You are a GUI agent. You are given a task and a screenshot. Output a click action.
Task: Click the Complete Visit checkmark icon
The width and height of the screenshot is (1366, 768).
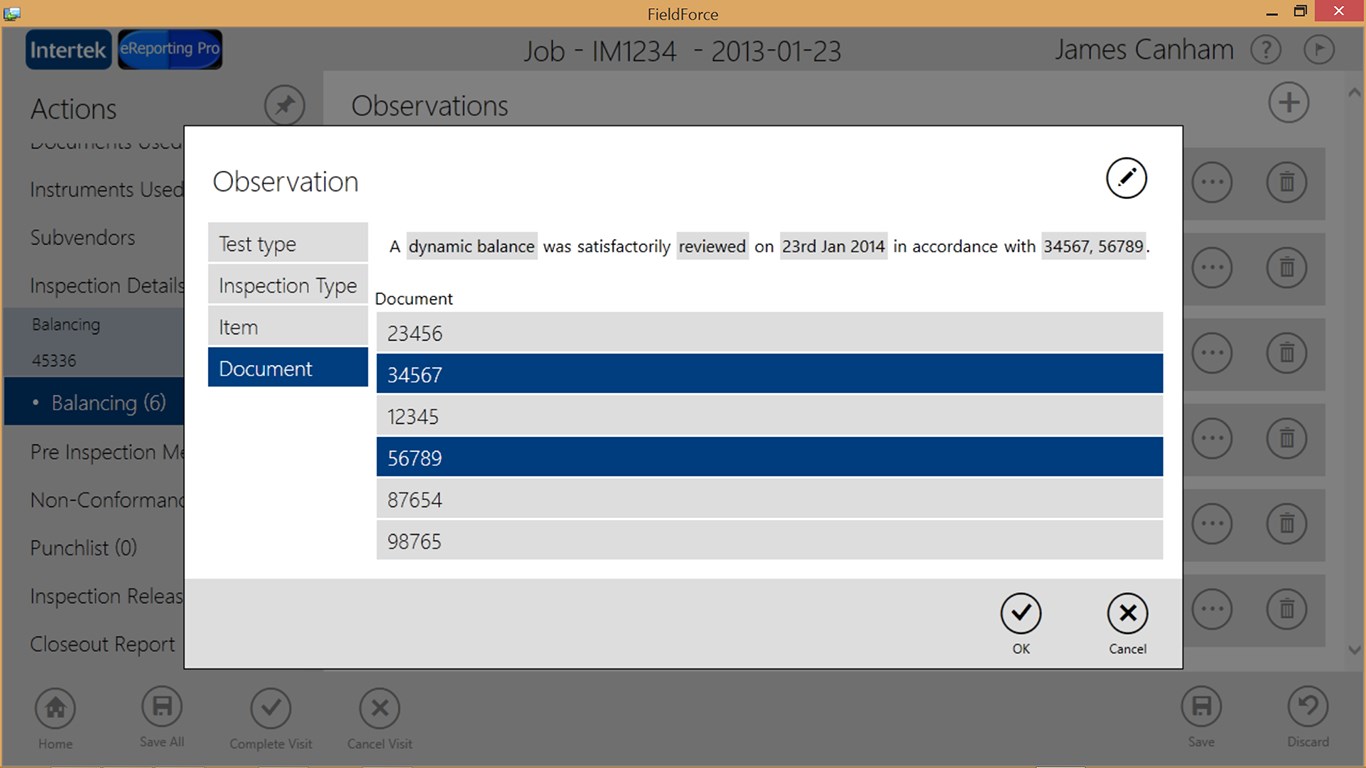(x=270, y=709)
